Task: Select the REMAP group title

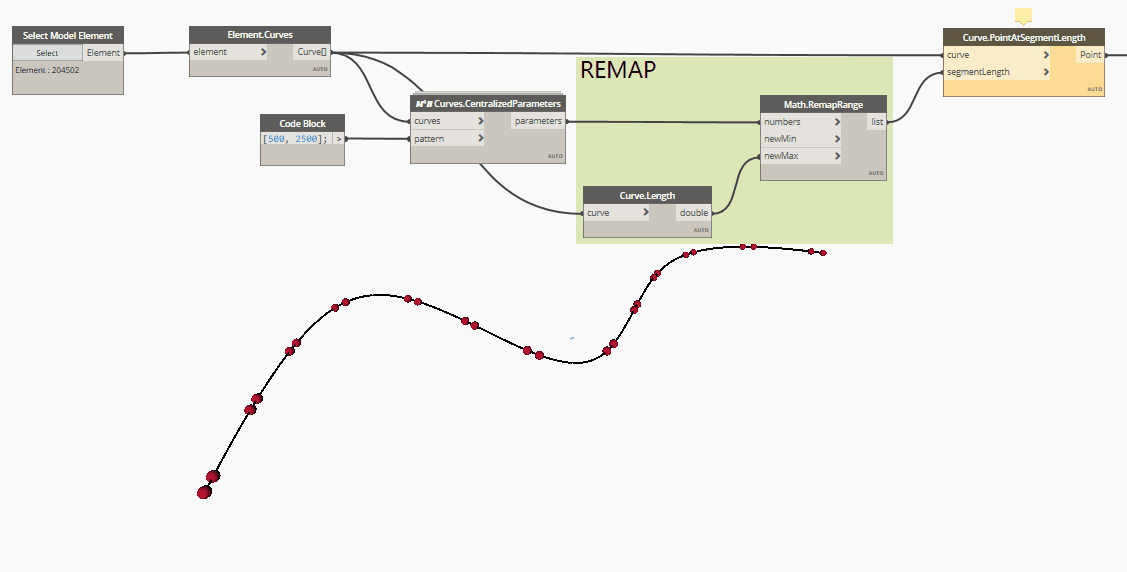Action: tap(618, 69)
